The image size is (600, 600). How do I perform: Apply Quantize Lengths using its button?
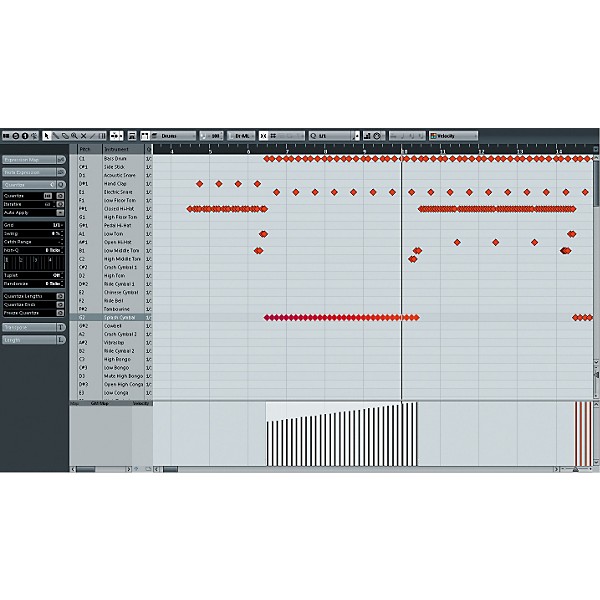60,297
